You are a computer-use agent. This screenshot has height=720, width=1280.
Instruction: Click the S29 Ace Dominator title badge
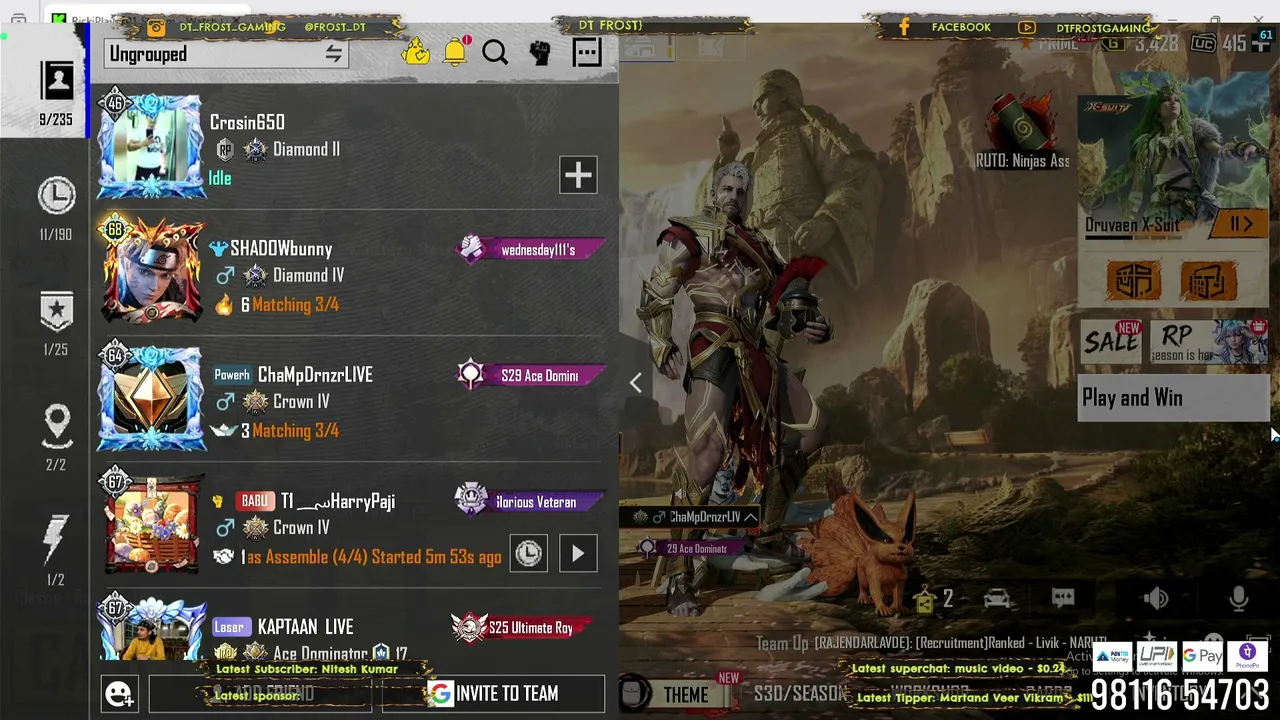click(x=532, y=376)
